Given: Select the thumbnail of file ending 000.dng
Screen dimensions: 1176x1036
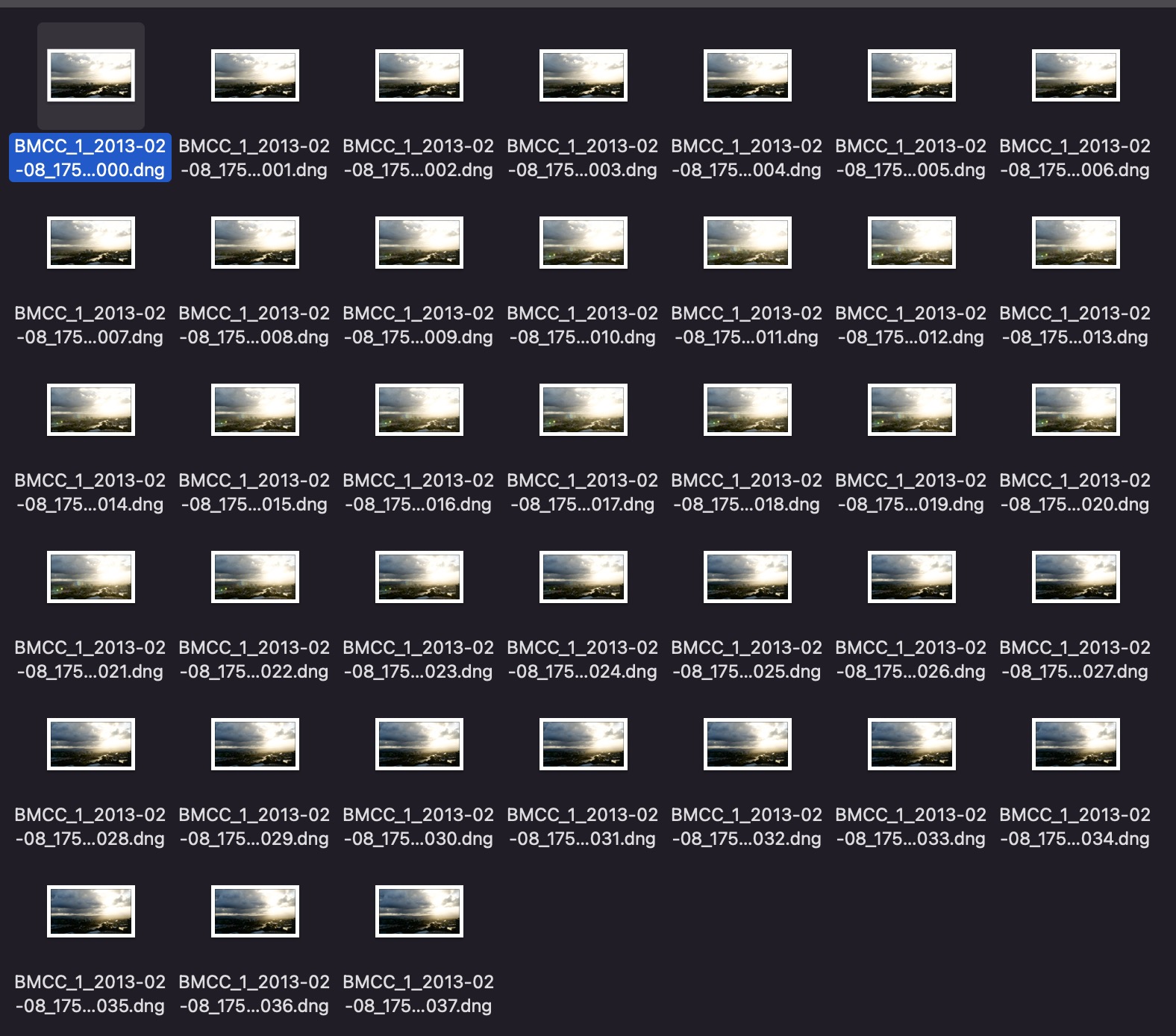Looking at the screenshot, I should 91,75.
